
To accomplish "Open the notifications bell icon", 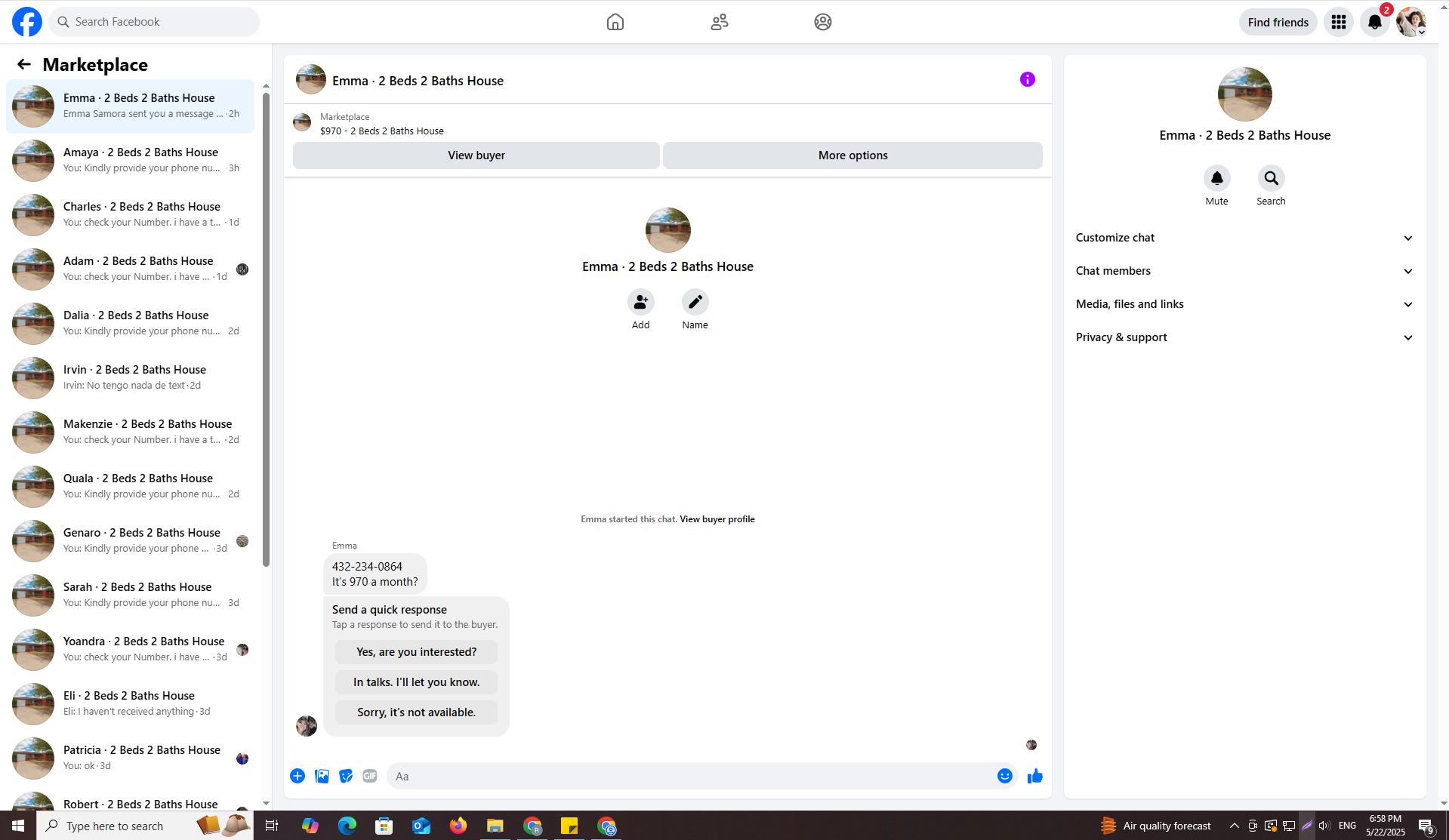I will tap(1375, 22).
